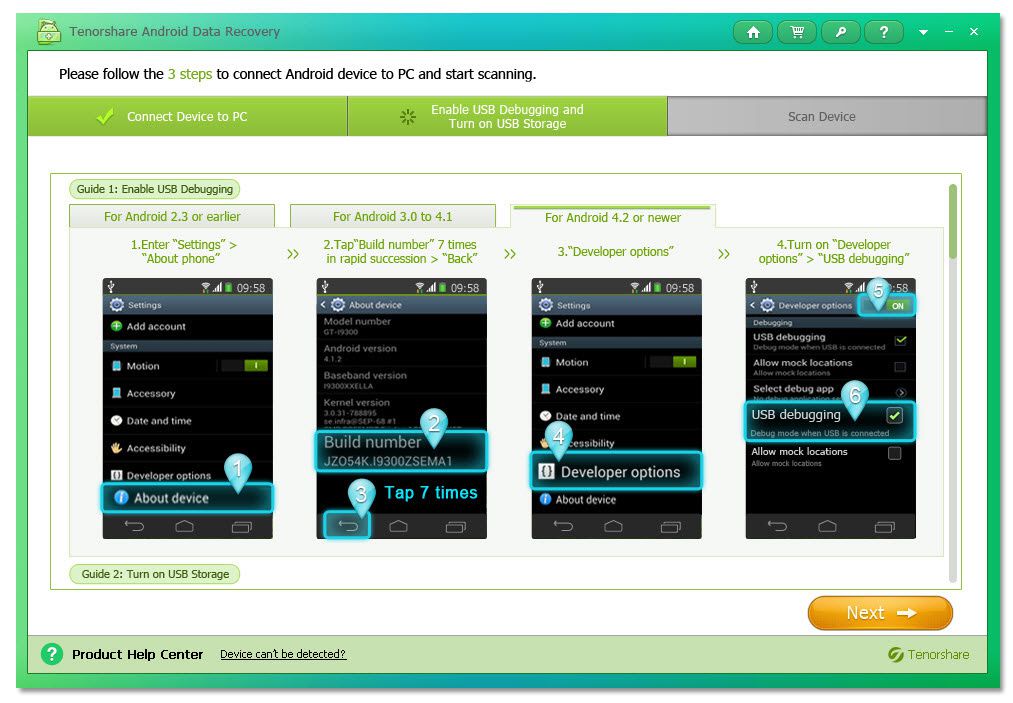The height and width of the screenshot is (703, 1013).
Task: Minimize the Tenorshare window
Action: pyautogui.click(x=948, y=32)
